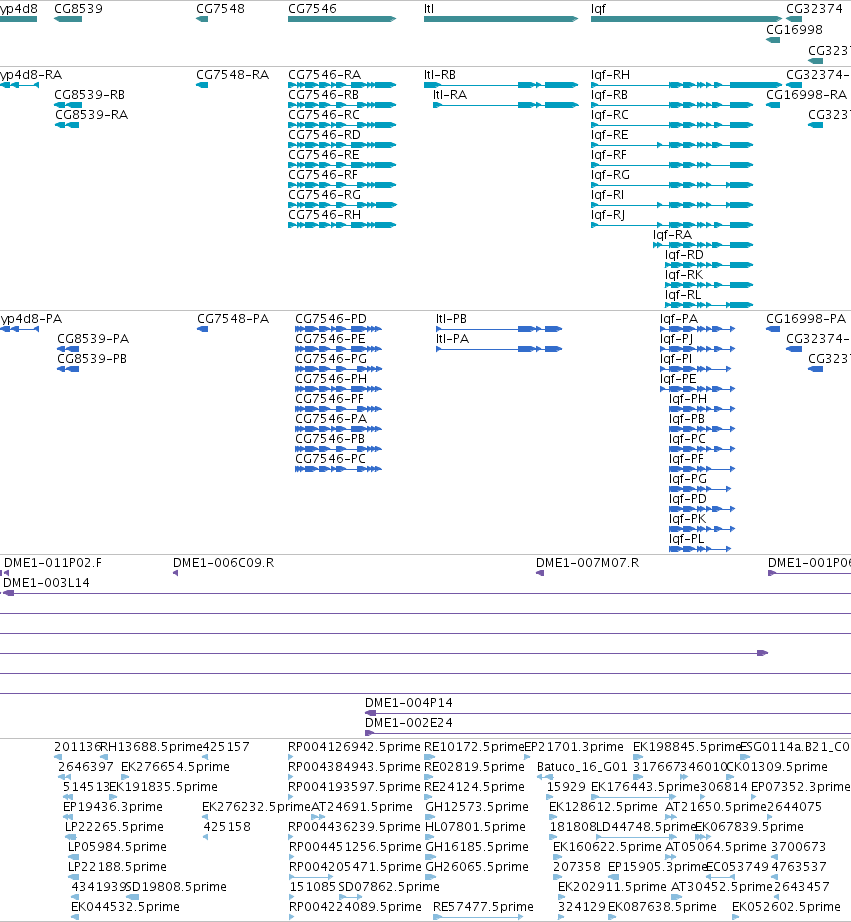Screen dimensions: 851x922
Task: Select the CG7546 gene bar
Action: (342, 19)
